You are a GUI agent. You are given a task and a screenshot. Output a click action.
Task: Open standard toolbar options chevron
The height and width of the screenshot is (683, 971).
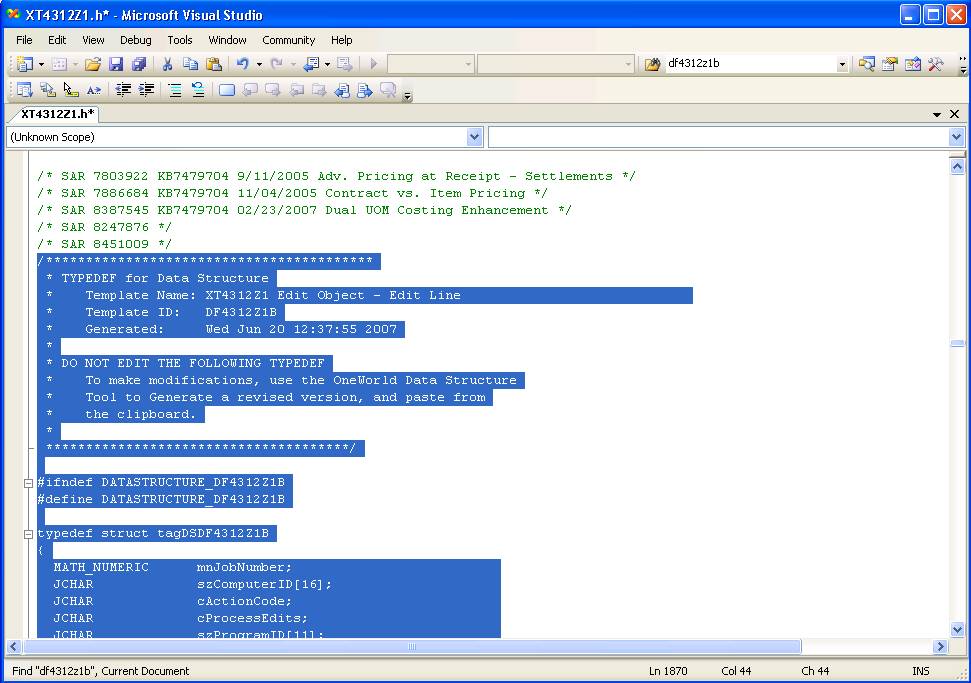[x=963, y=64]
